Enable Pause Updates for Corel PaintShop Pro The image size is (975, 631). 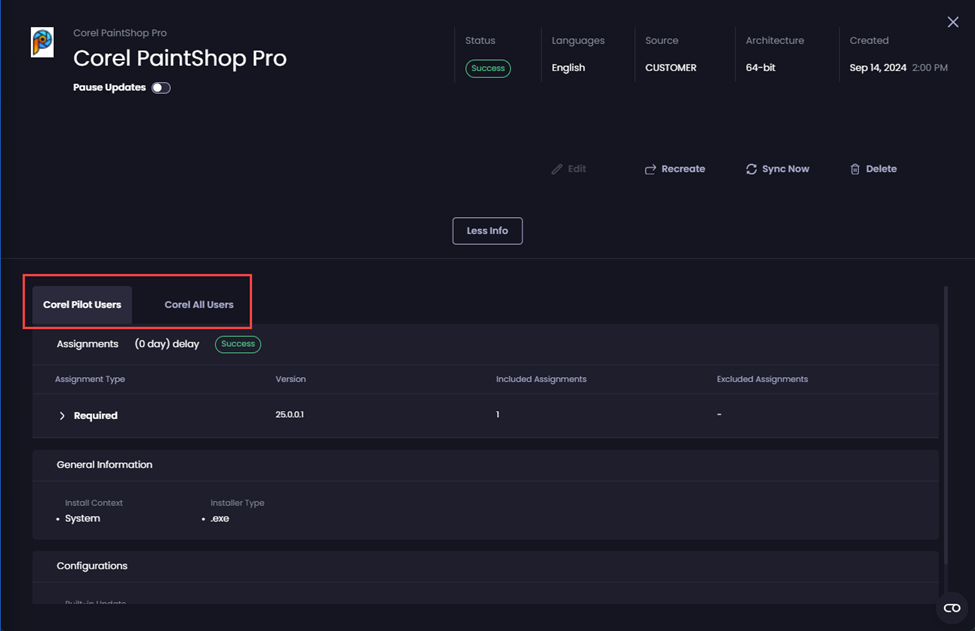point(160,87)
